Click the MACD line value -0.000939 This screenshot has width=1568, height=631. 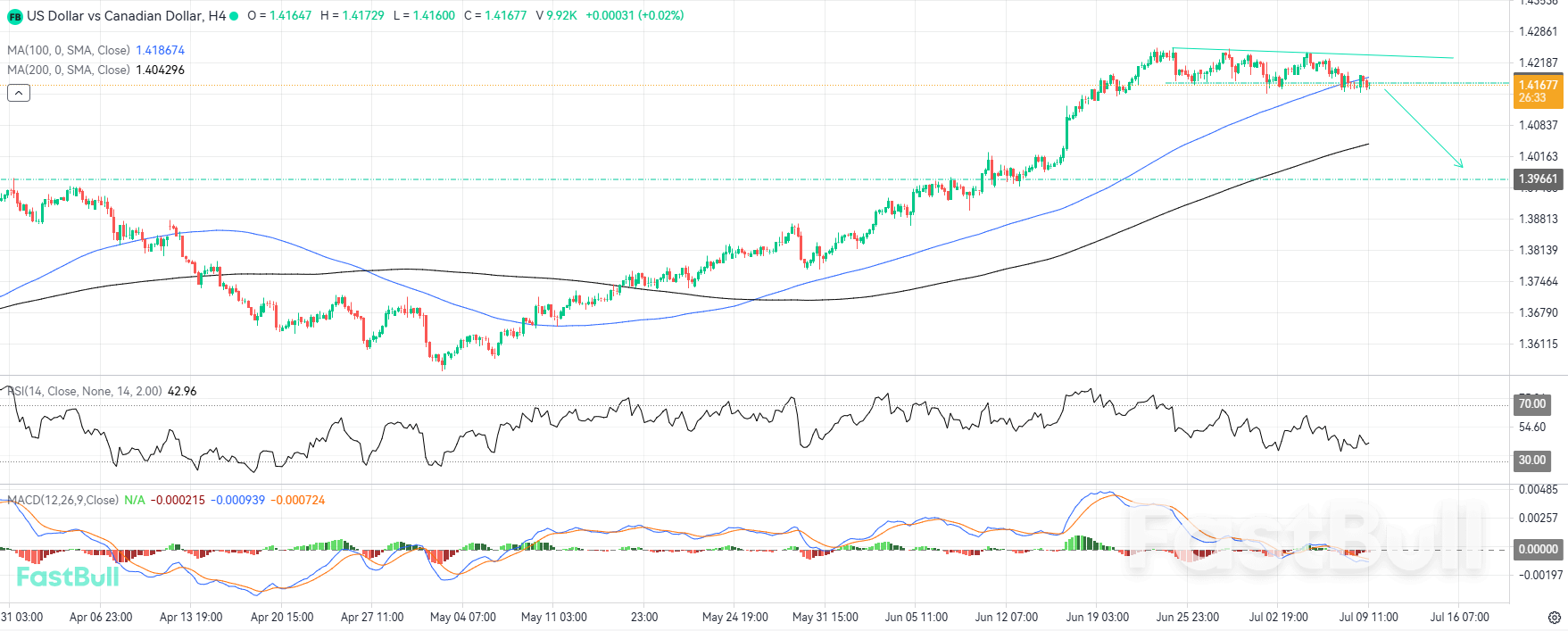click(x=237, y=500)
